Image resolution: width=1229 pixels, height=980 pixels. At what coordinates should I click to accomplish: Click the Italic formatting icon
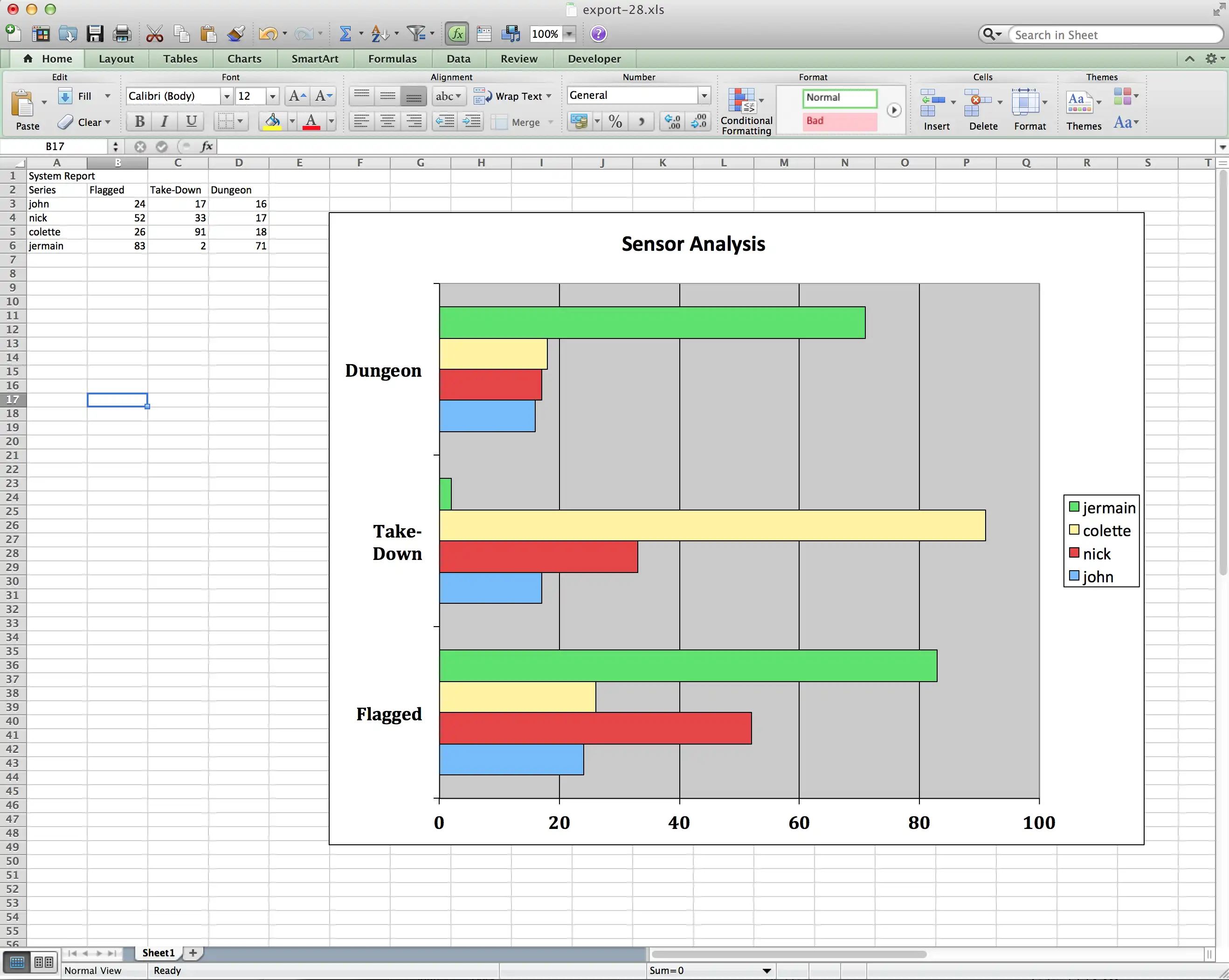(164, 122)
